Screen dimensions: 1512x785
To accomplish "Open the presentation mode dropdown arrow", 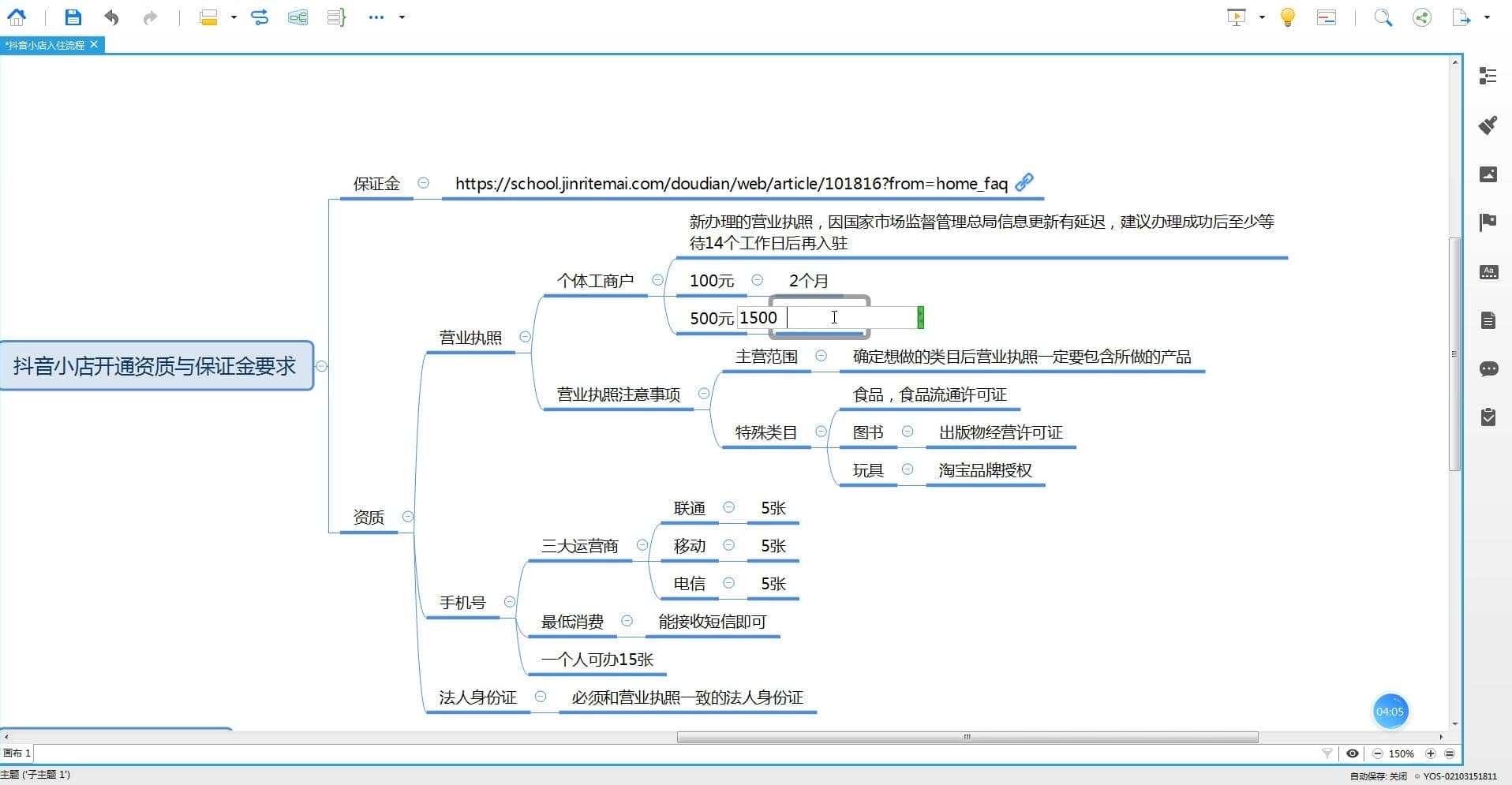I will (x=1262, y=17).
